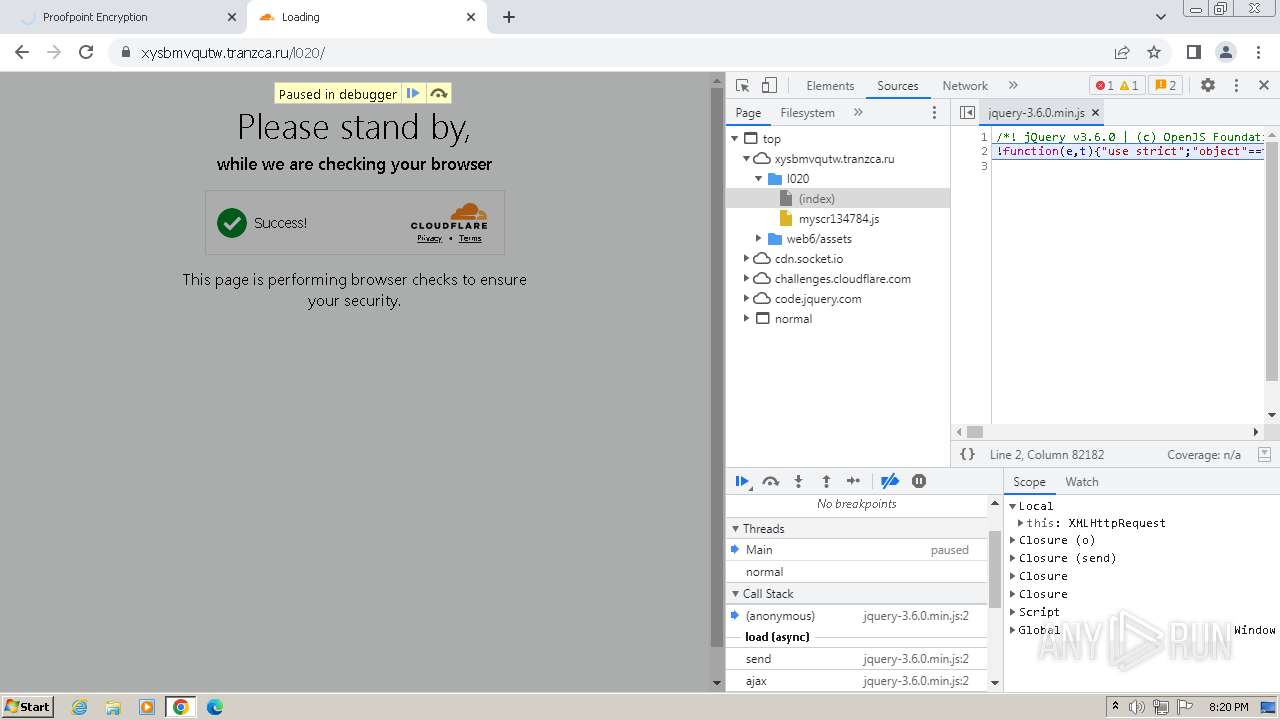The height and width of the screenshot is (720, 1280).
Task: Expand code.jquery.com node
Action: pos(747,299)
